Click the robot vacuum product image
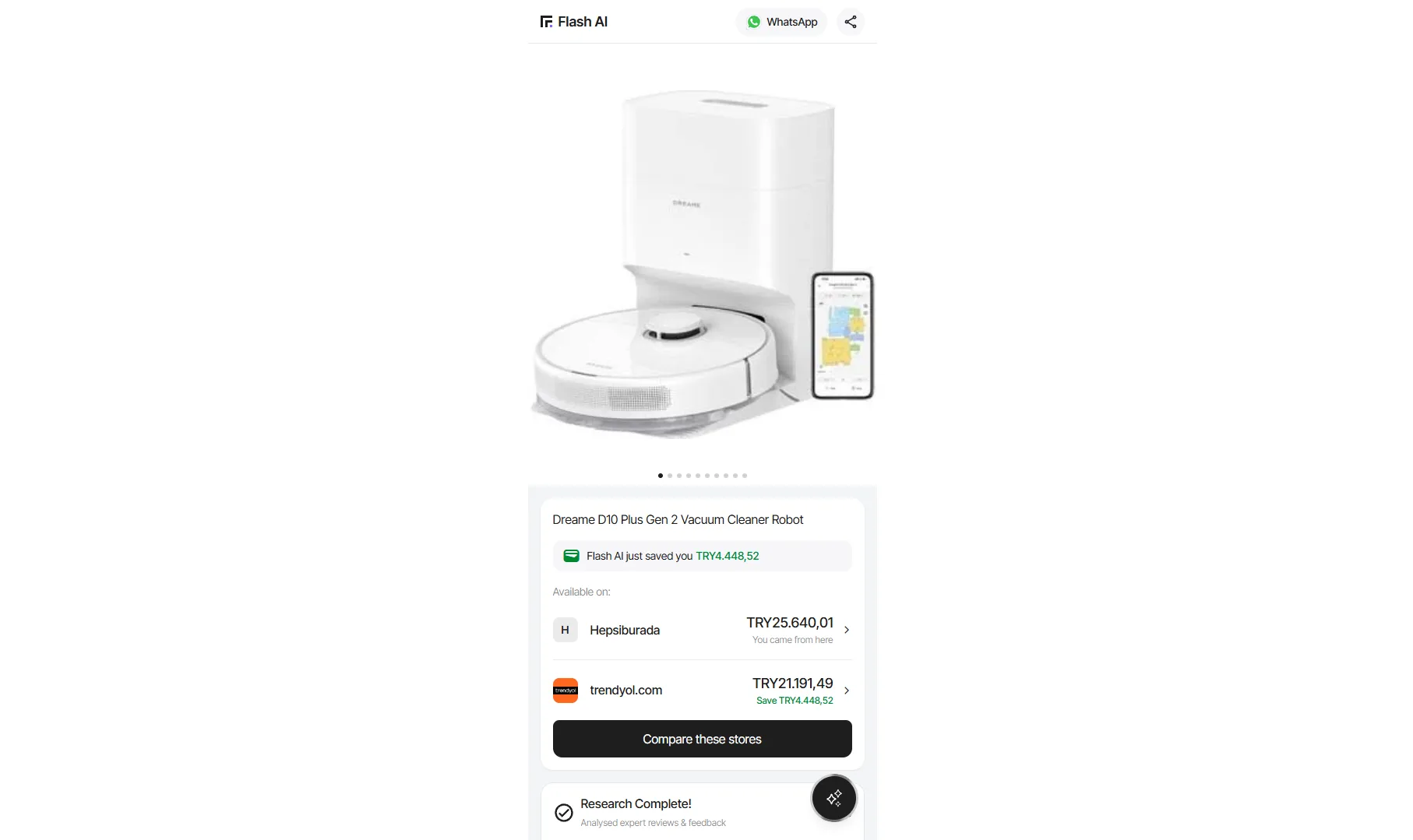This screenshot has width=1413, height=840. coord(703,261)
